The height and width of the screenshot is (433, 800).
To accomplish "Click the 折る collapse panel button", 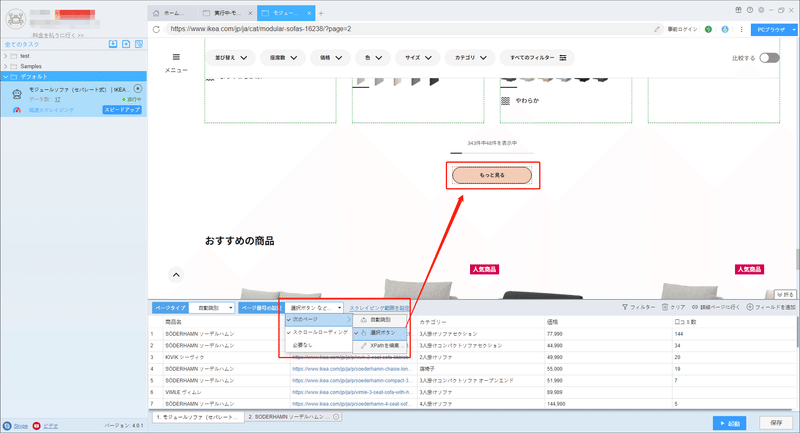I will 786,294.
